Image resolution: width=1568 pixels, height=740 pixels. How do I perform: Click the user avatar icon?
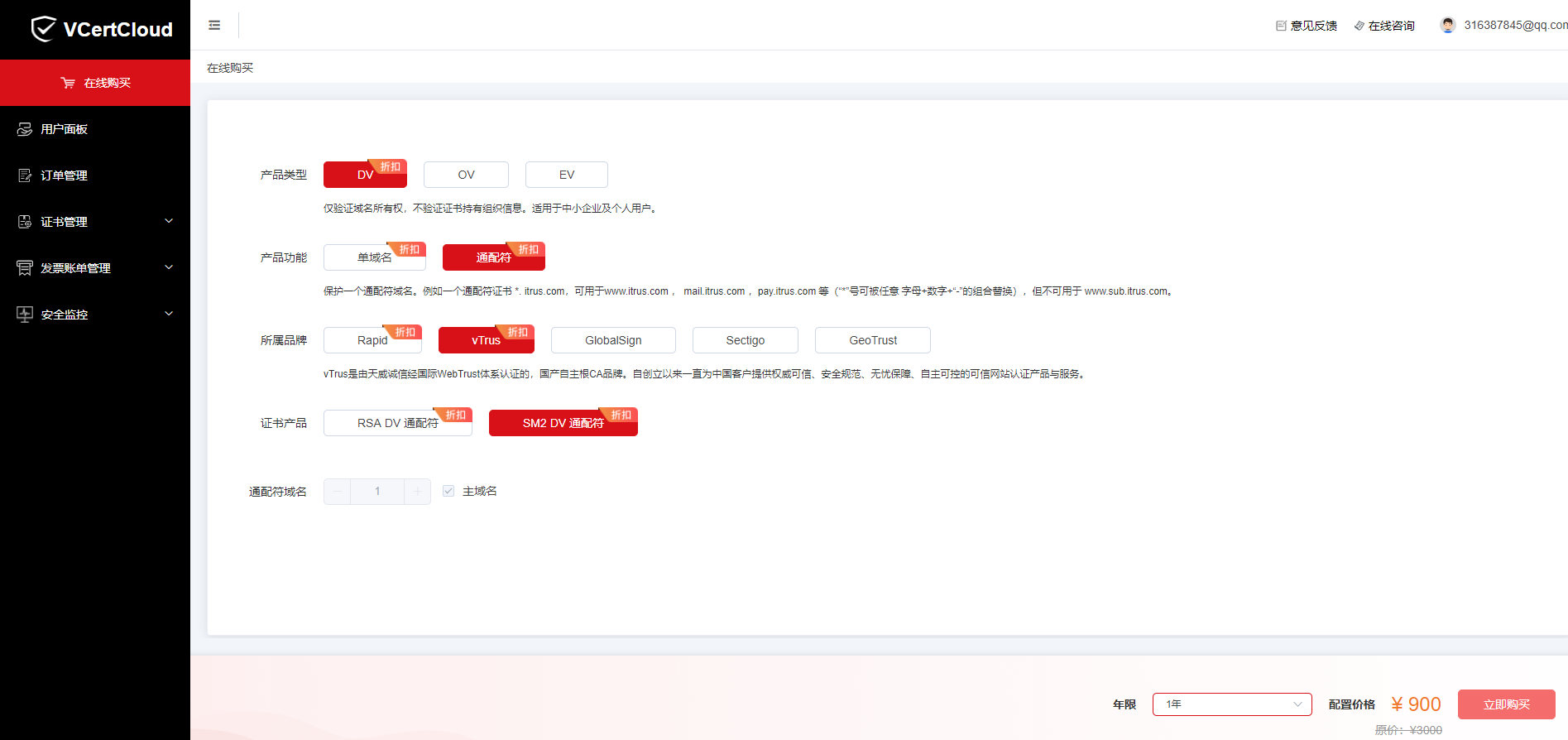click(x=1447, y=25)
